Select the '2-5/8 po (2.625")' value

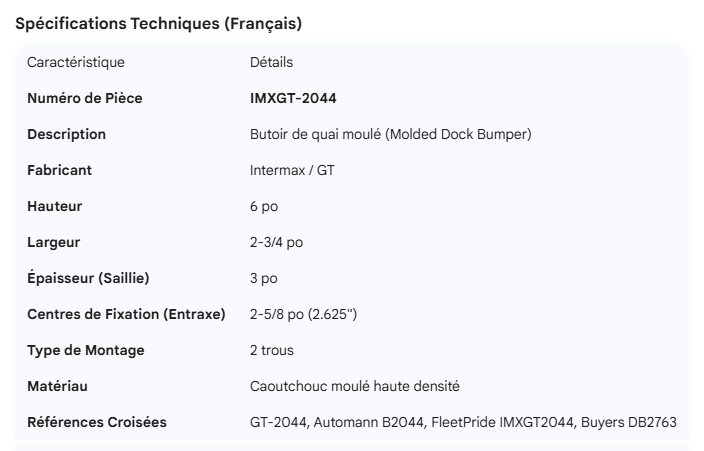click(x=303, y=314)
